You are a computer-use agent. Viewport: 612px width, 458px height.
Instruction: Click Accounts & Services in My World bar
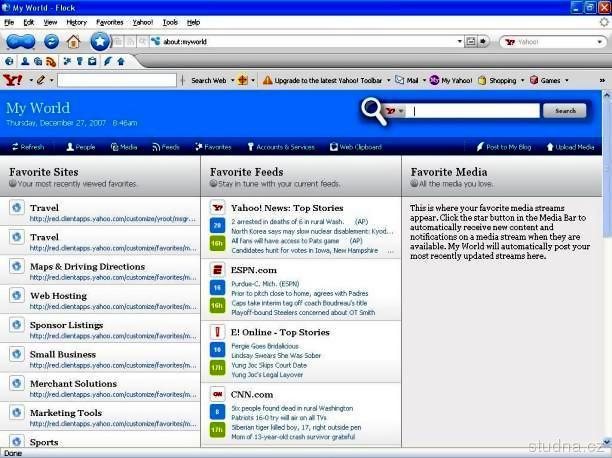[281, 147]
